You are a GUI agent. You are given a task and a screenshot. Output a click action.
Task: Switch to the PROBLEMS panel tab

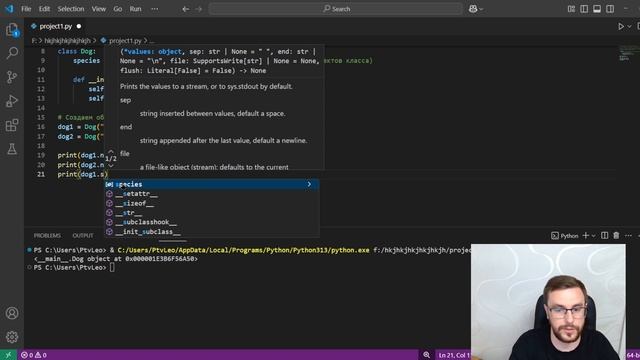[47, 236]
